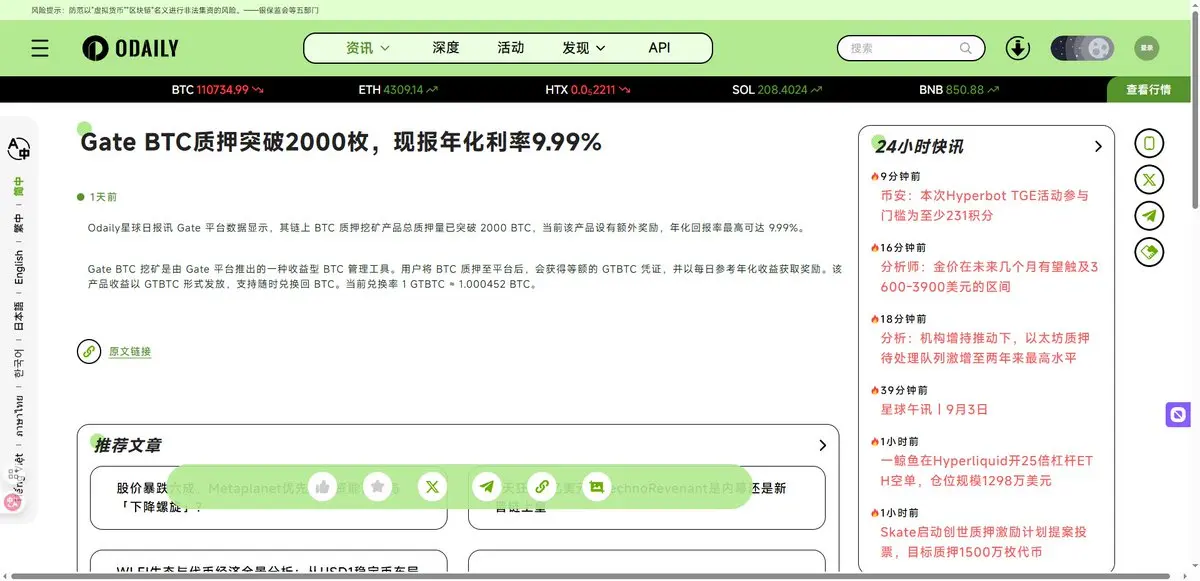Open news: 星球午讯 9月3日
This screenshot has height=581, width=1200.
click(x=934, y=410)
